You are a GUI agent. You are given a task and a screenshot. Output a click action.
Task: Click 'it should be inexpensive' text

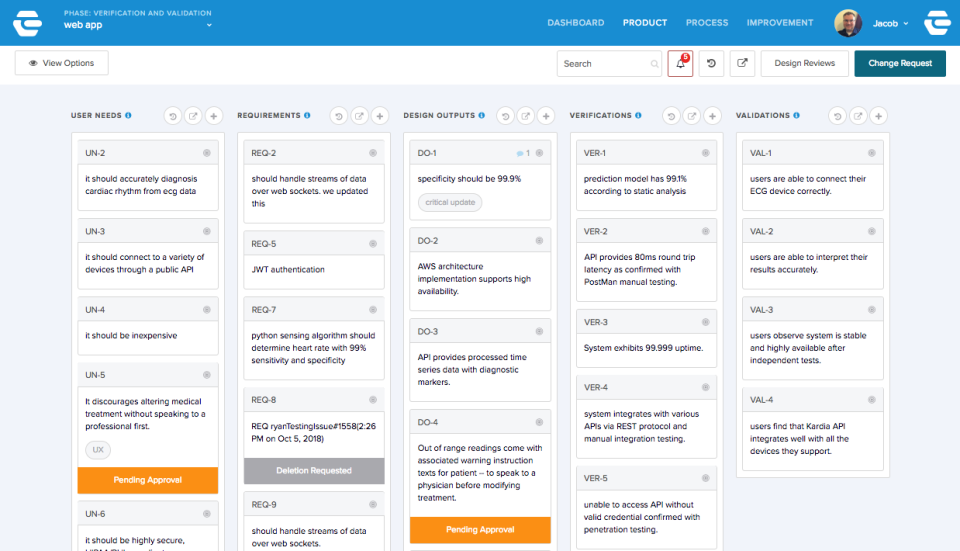click(x=131, y=335)
